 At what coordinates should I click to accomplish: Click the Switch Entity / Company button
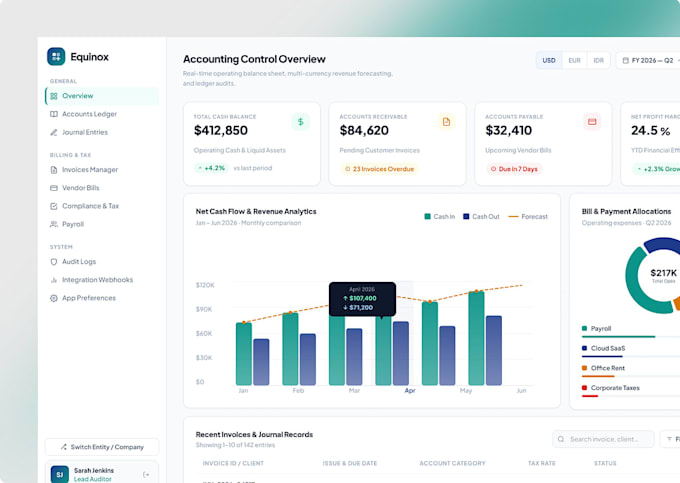point(102,447)
